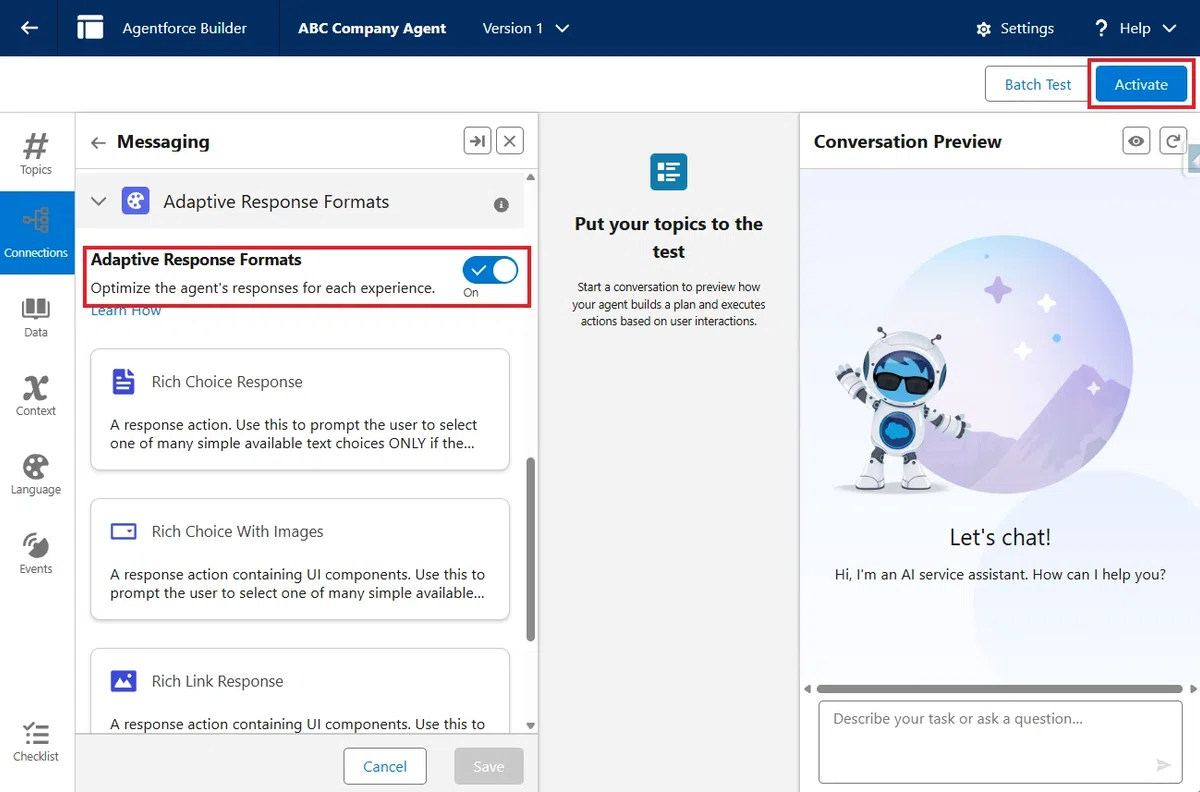The width and height of the screenshot is (1200, 792).
Task: Toggle the Conversation Preview eye icon
Action: [1136, 141]
